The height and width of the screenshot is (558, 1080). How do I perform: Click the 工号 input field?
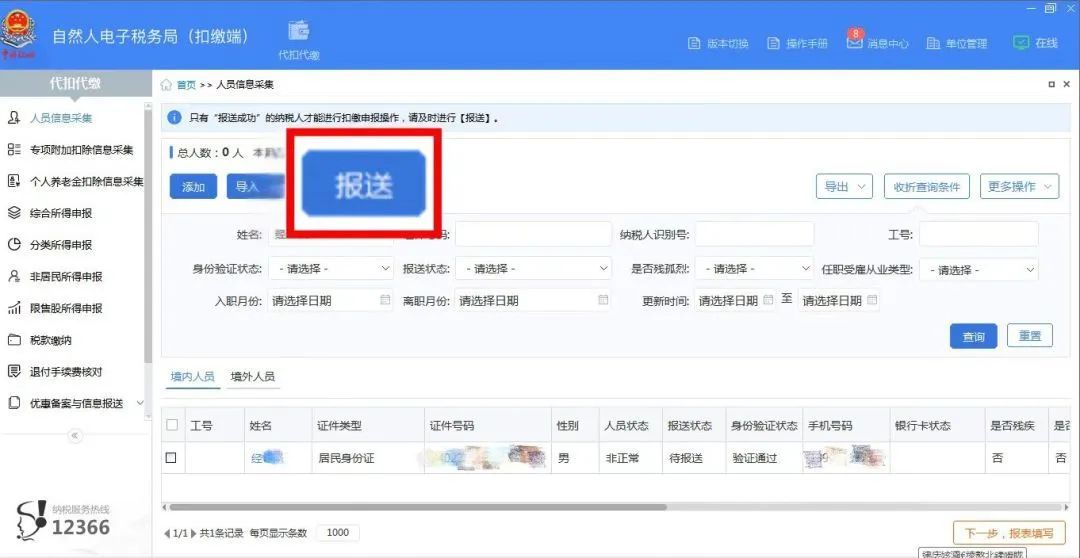(x=978, y=234)
